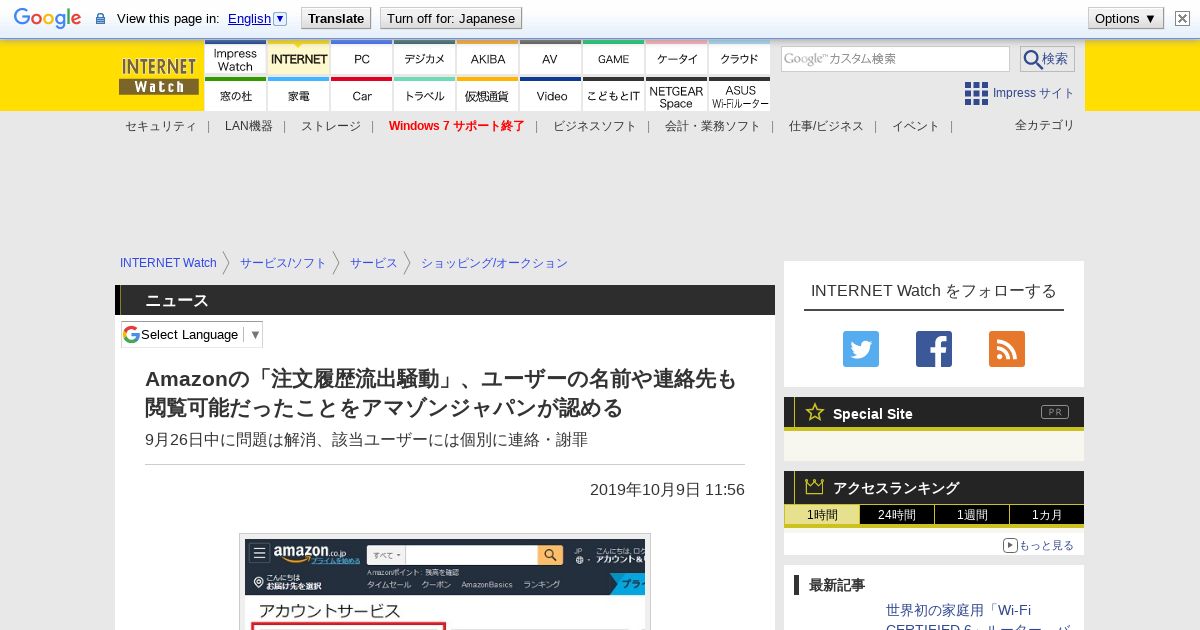Select the 1週間 ranking tab

click(x=972, y=515)
